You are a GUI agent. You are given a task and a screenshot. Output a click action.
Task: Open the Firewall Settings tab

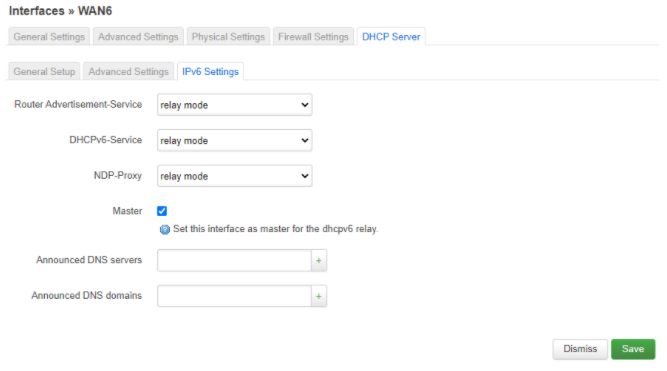pos(314,37)
